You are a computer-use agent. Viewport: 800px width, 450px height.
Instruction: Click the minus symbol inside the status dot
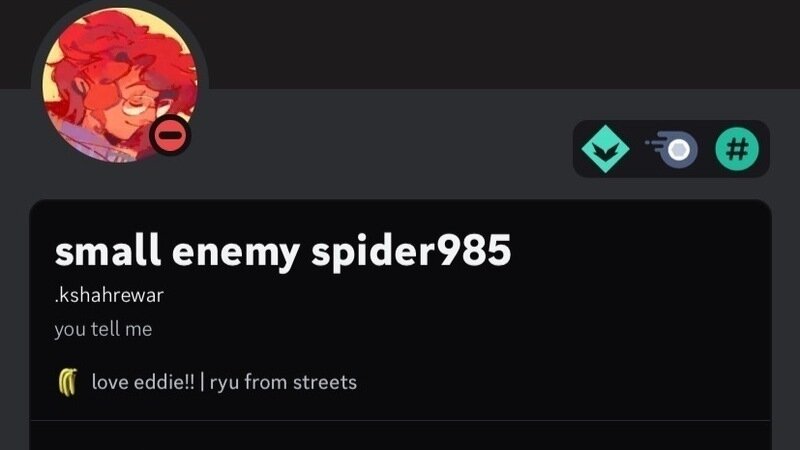170,135
